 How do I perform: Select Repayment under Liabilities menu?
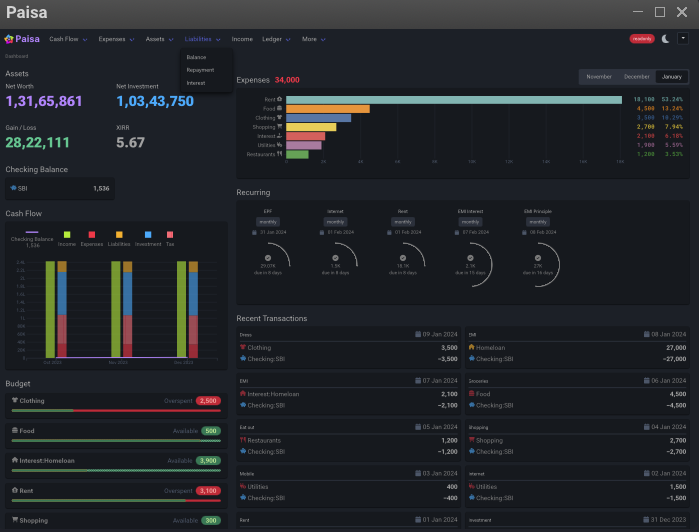tap(200, 70)
